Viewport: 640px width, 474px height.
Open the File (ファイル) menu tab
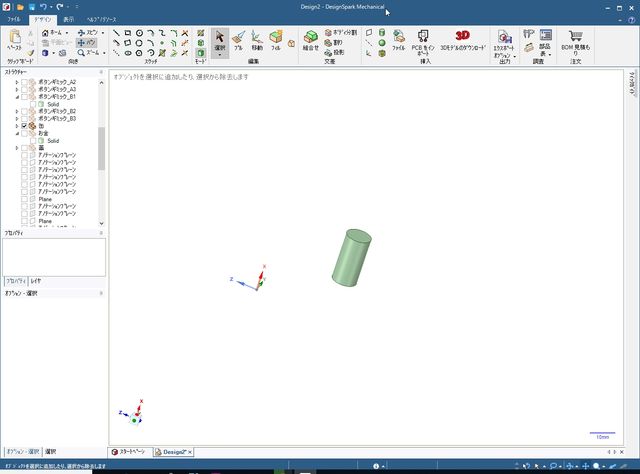pyautogui.click(x=14, y=19)
